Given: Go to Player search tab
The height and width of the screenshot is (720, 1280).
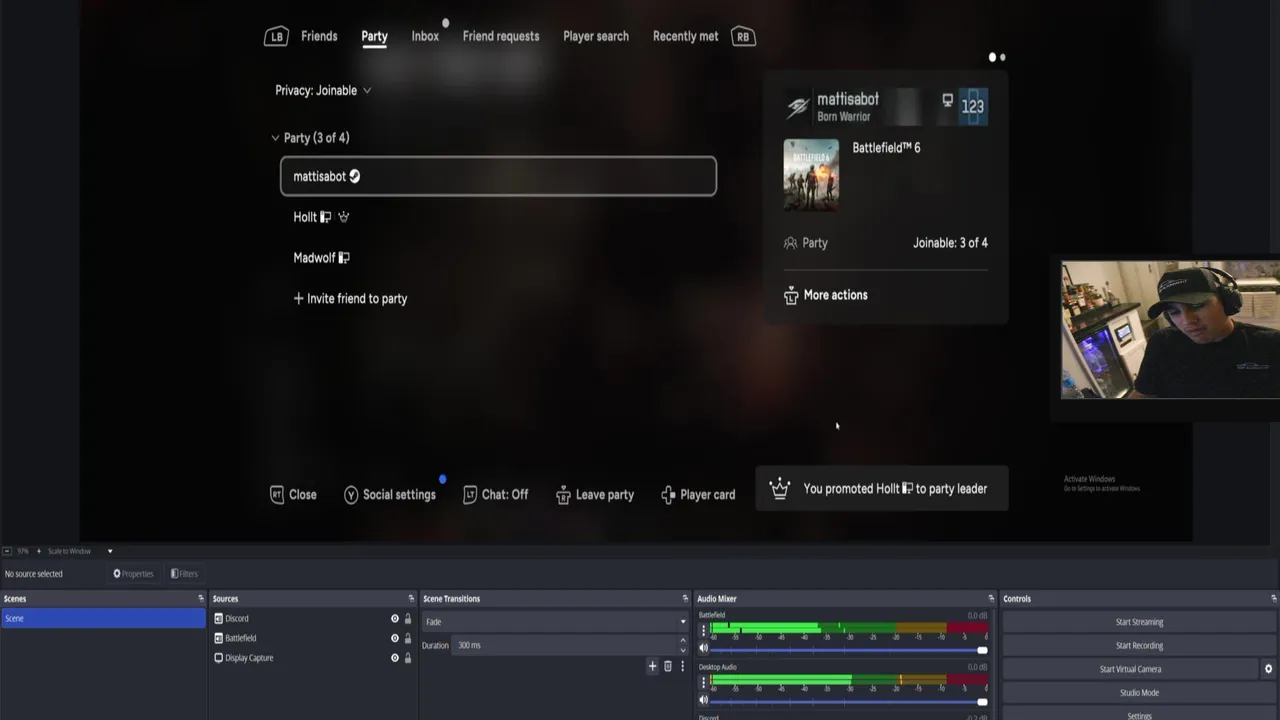Looking at the screenshot, I should click(596, 36).
